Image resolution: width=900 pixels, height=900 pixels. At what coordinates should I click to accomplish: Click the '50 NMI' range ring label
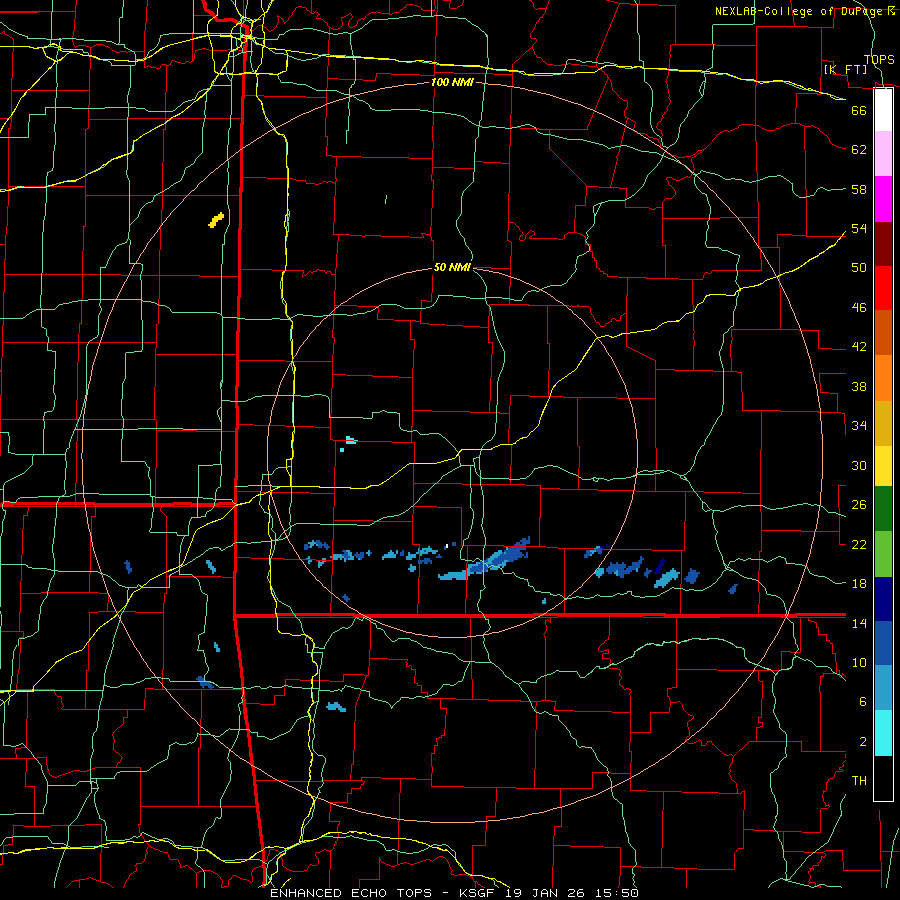pos(452,267)
